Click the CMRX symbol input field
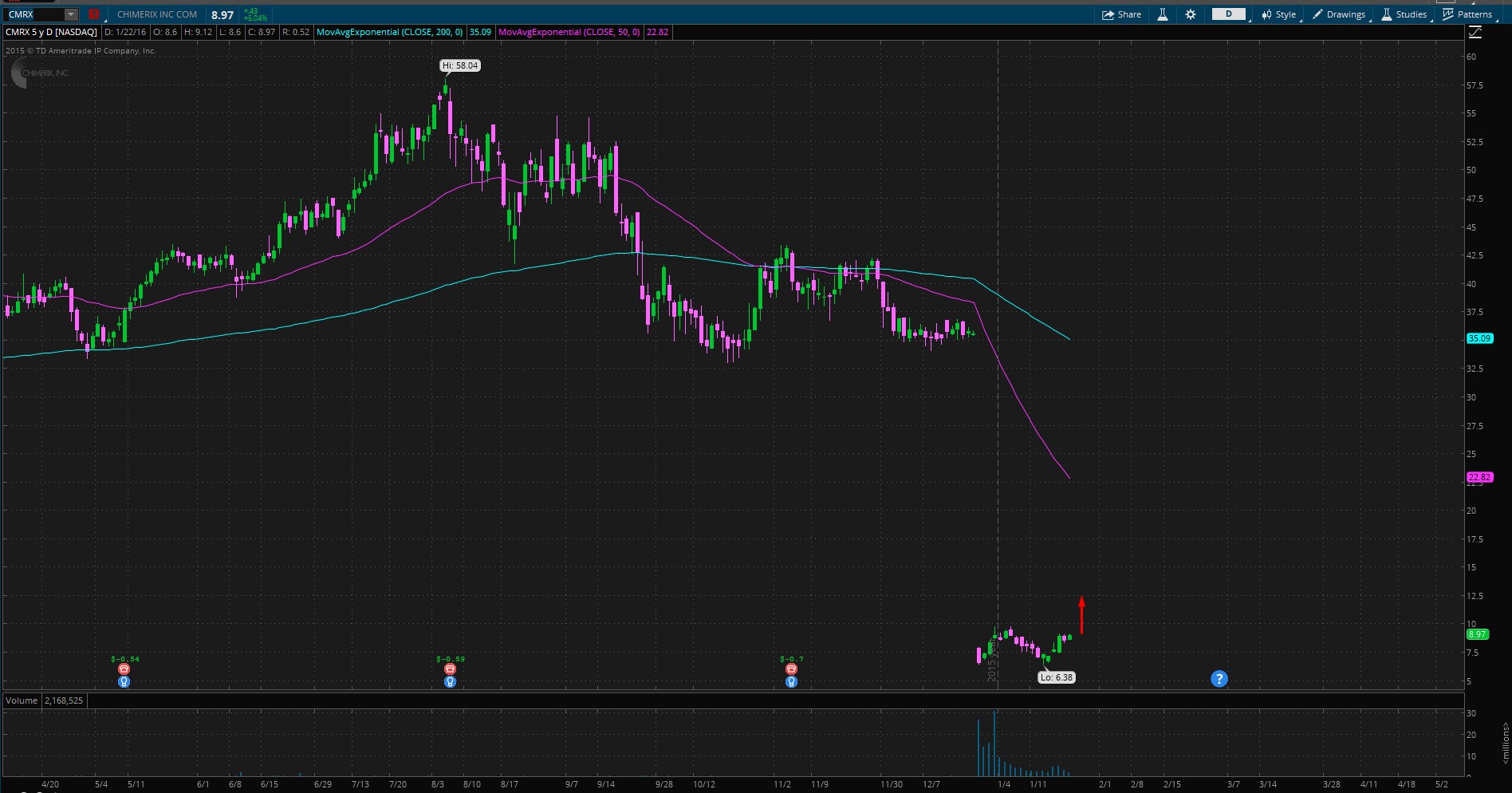The width and height of the screenshot is (1512, 793). pos(33,14)
